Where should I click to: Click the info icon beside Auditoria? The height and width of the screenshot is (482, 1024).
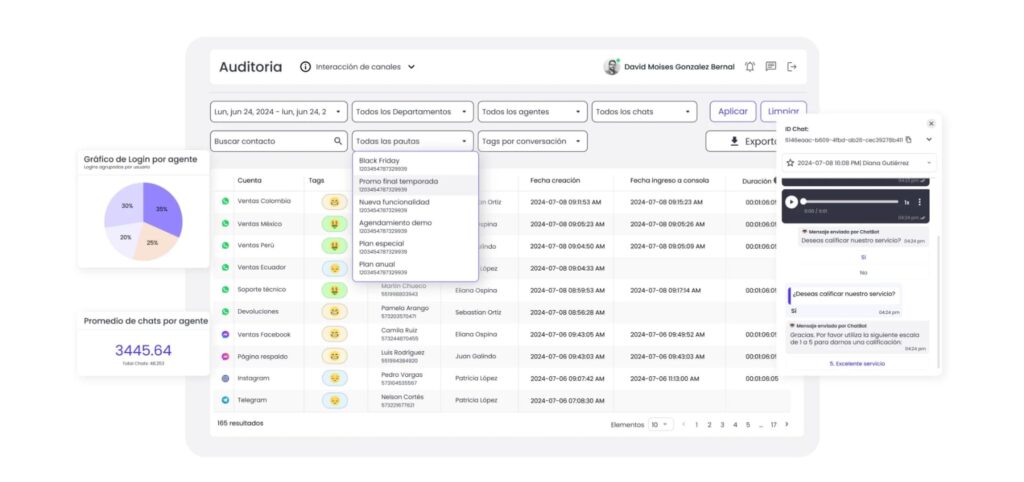click(x=305, y=67)
